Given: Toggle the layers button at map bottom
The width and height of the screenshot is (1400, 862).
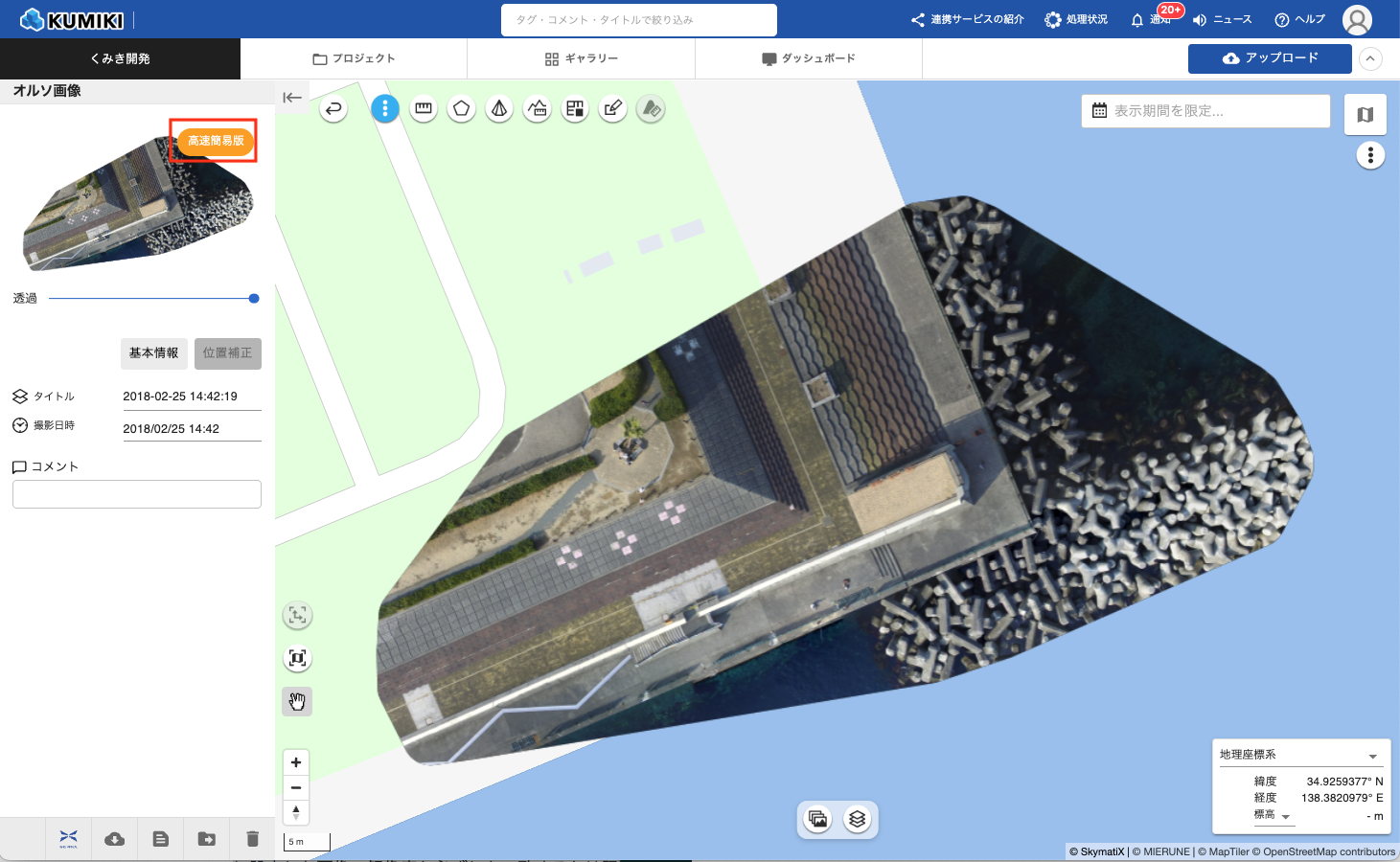Looking at the screenshot, I should pos(858,819).
